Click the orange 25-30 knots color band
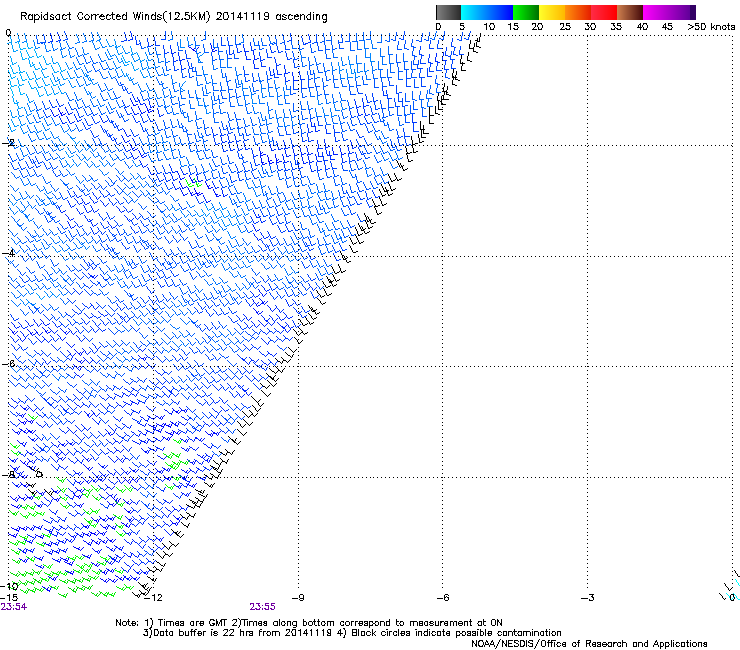Viewport: 740px width, 650px height. (578, 12)
